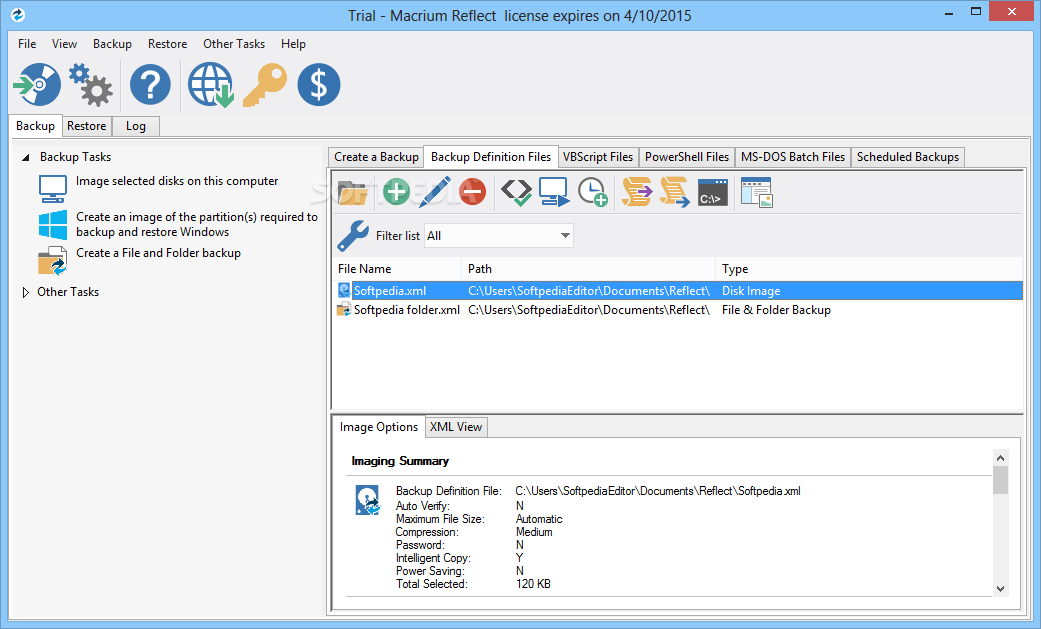Click the Disk Image type cell
Viewport: 1041px width, 629px height.
pos(751,291)
